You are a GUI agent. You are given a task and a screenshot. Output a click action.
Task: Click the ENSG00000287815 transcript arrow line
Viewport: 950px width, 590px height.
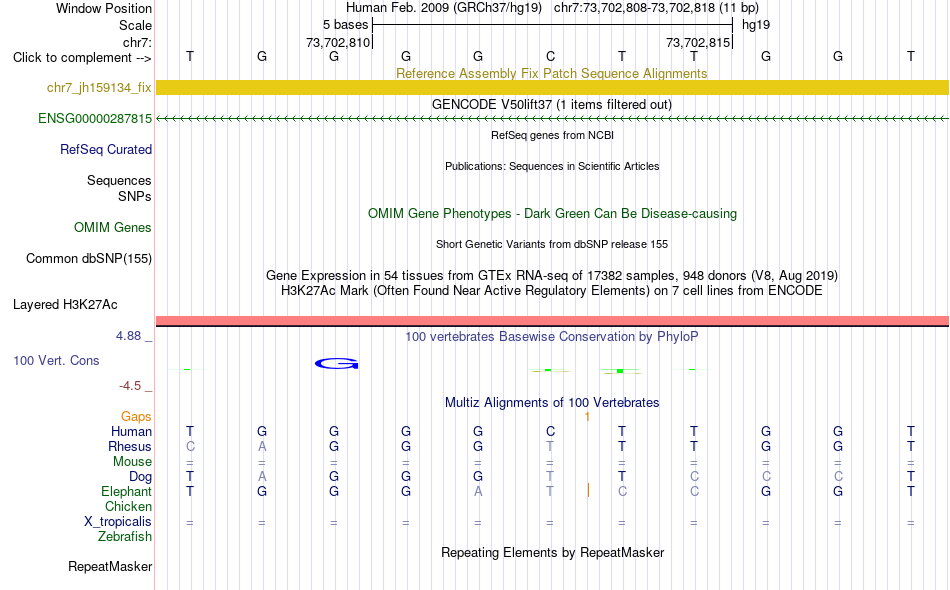pyautogui.click(x=552, y=118)
